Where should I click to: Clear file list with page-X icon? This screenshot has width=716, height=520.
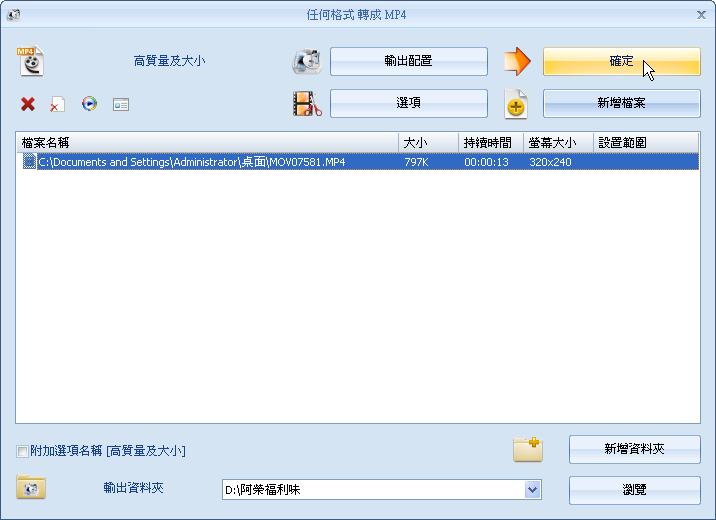pyautogui.click(x=58, y=104)
